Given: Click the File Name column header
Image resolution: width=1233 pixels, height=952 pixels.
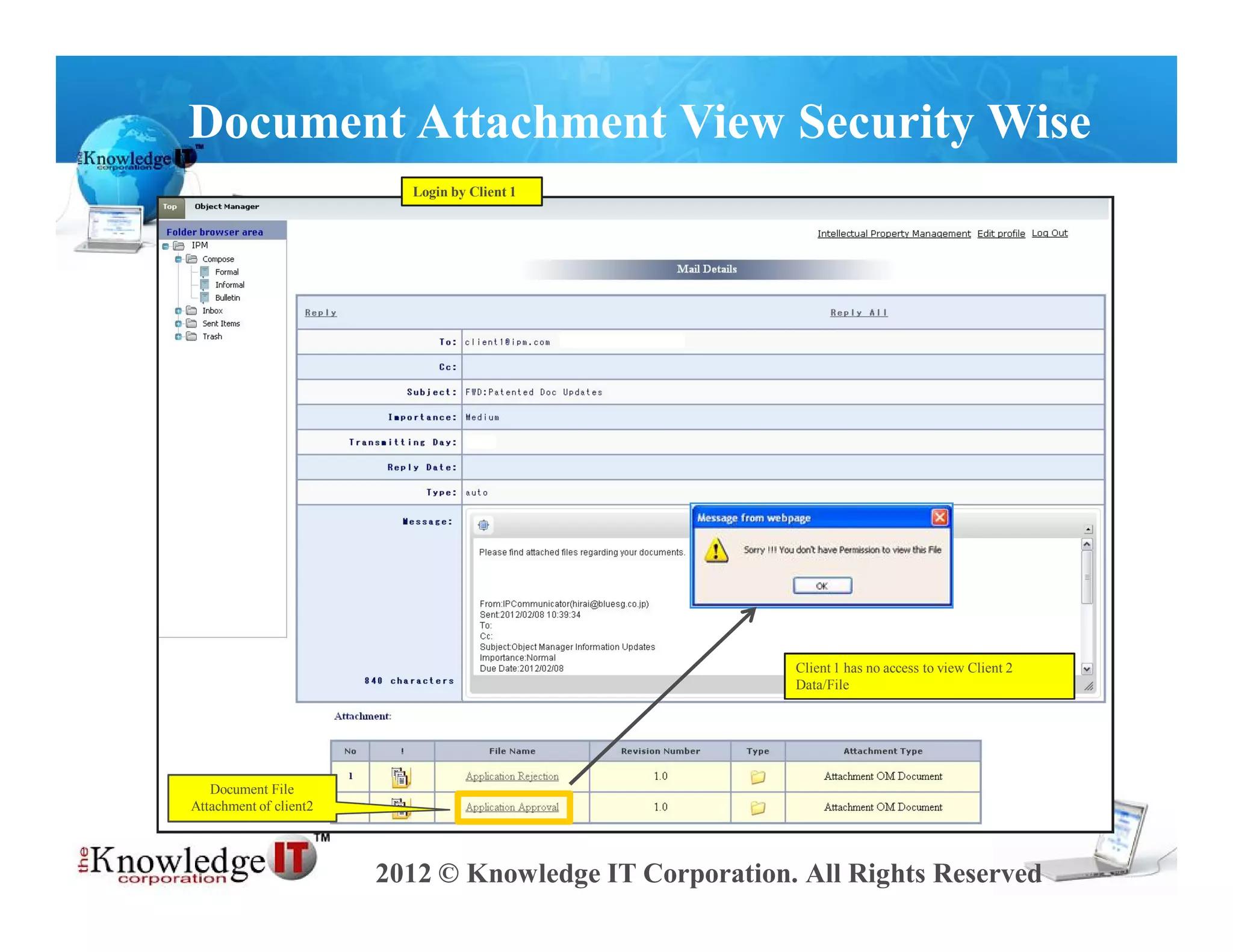Looking at the screenshot, I should pos(512,751).
